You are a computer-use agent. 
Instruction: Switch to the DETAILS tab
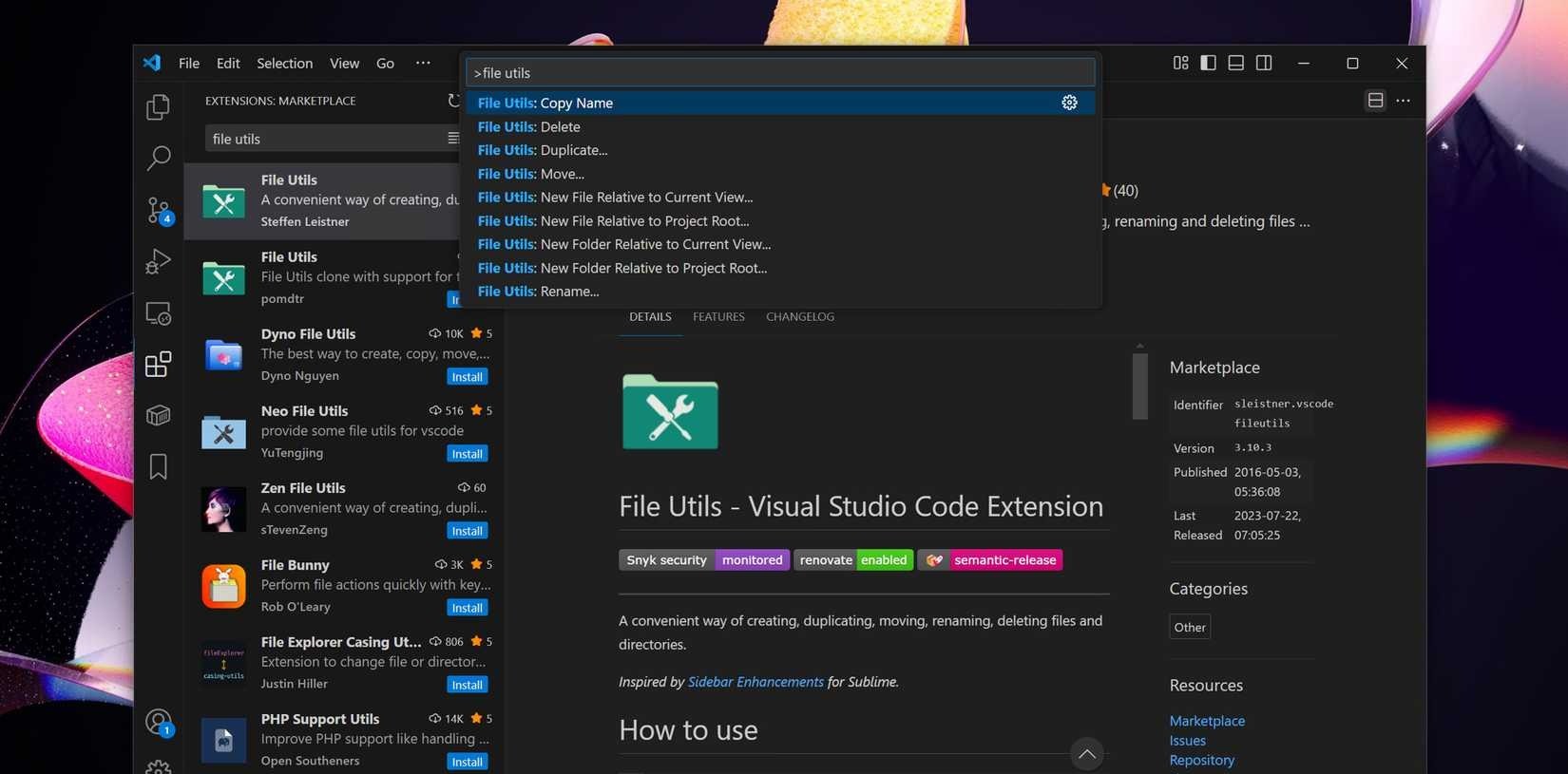pos(650,316)
